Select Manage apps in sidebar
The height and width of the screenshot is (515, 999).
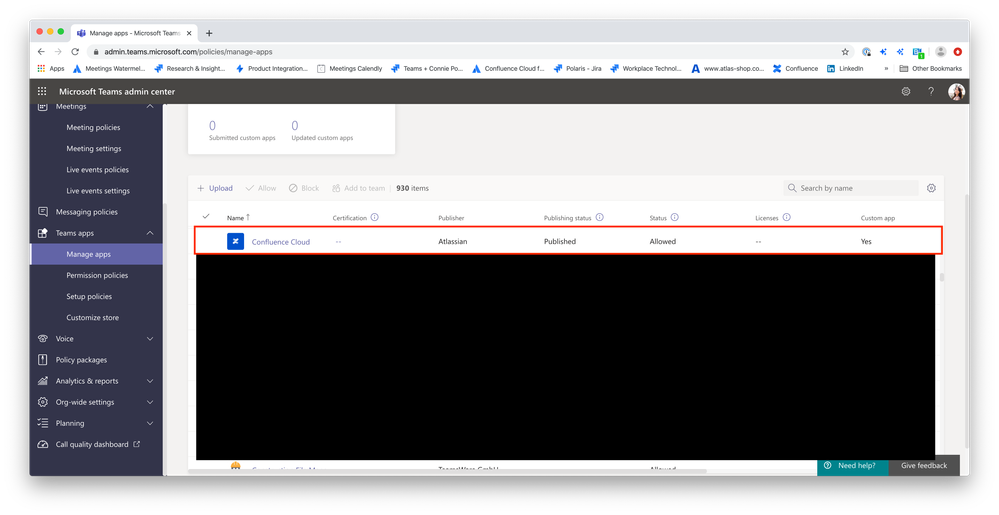96,254
